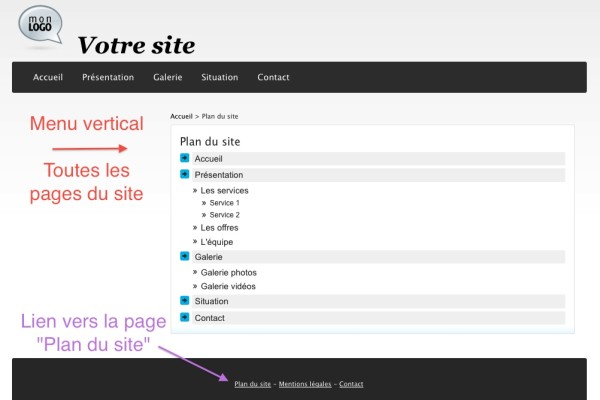Image resolution: width=600 pixels, height=400 pixels.
Task: Click "Plan du site" in the breadcrumb
Action: click(x=220, y=116)
